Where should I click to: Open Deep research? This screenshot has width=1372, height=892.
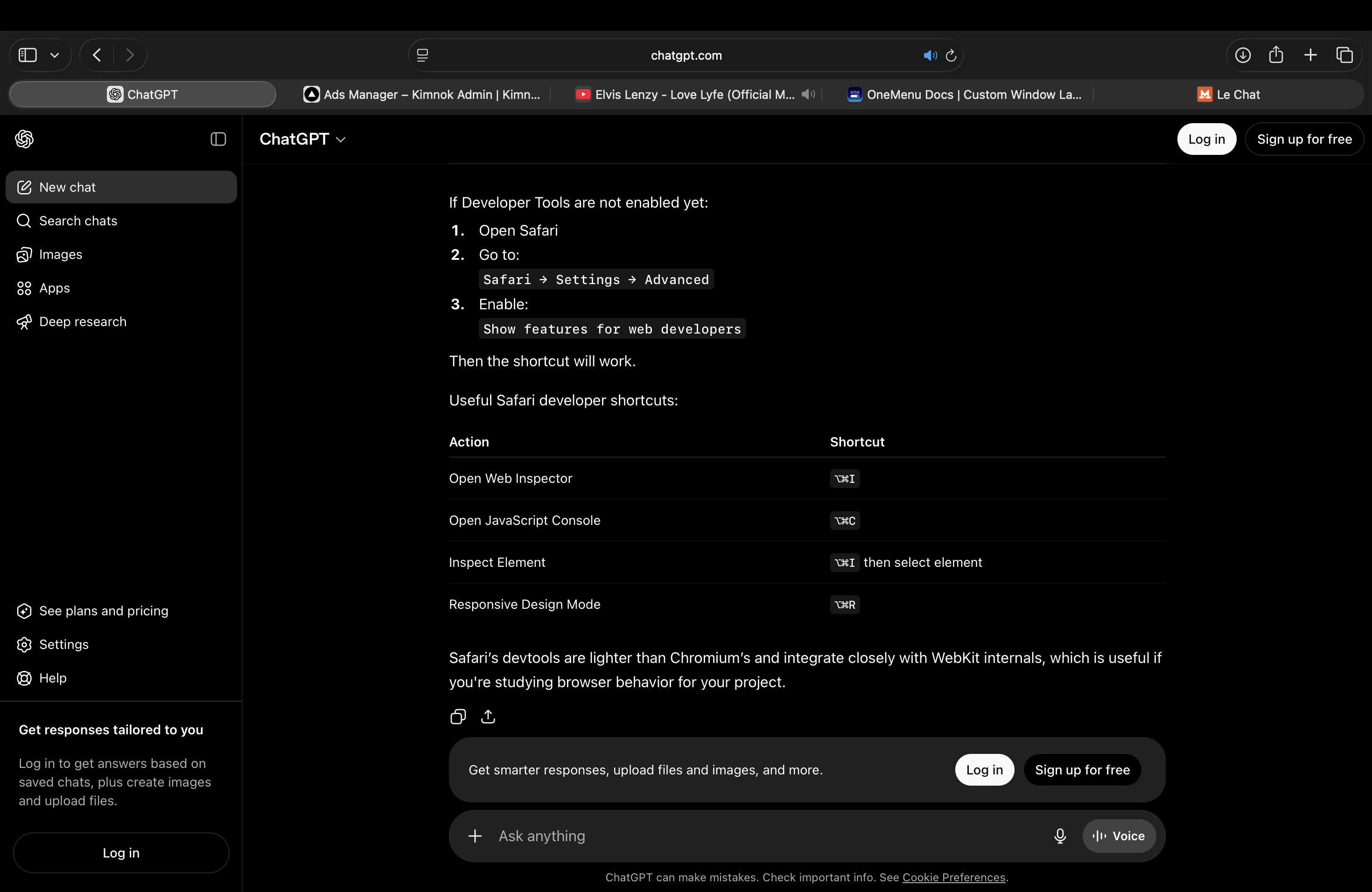121,321
